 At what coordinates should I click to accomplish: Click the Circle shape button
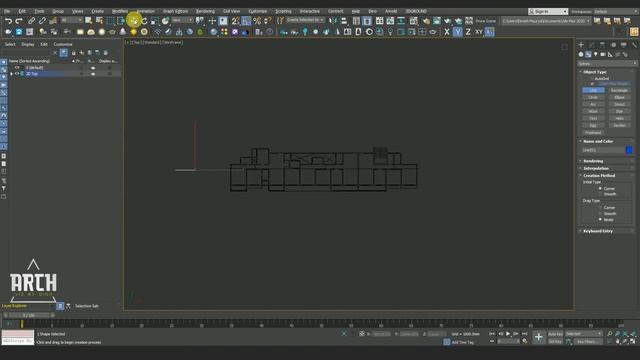click(593, 97)
